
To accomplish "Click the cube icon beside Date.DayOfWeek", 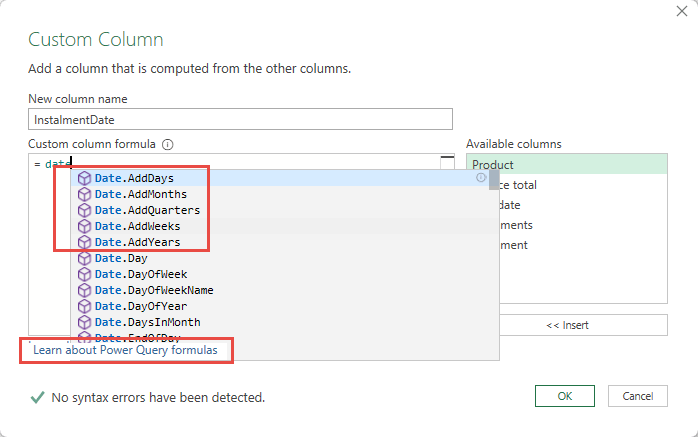I will tap(84, 274).
